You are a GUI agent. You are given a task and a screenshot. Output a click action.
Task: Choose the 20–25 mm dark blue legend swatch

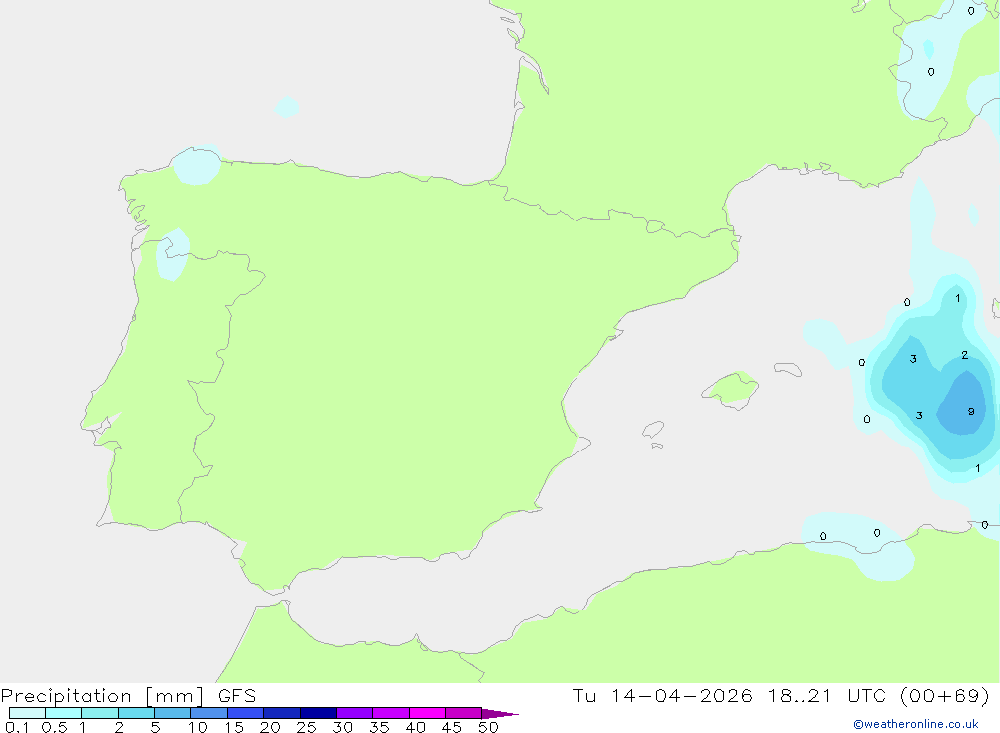[x=281, y=713]
